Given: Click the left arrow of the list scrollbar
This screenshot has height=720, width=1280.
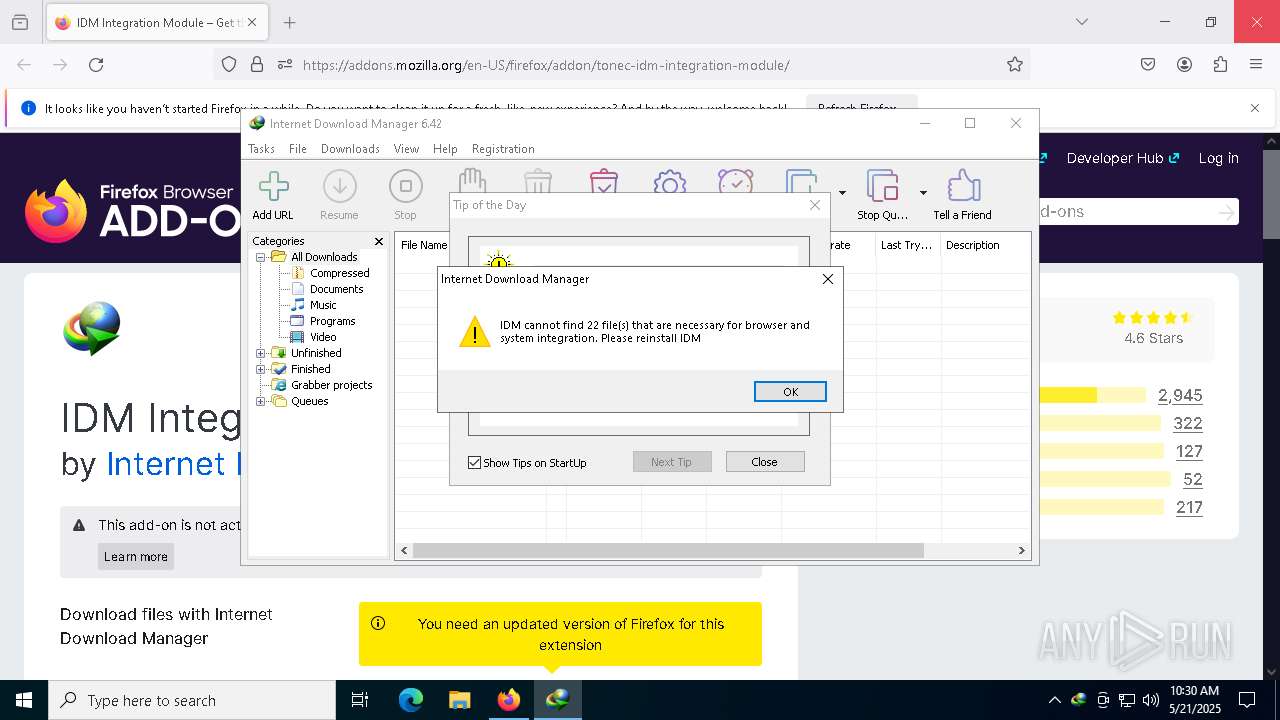Looking at the screenshot, I should click(x=404, y=550).
